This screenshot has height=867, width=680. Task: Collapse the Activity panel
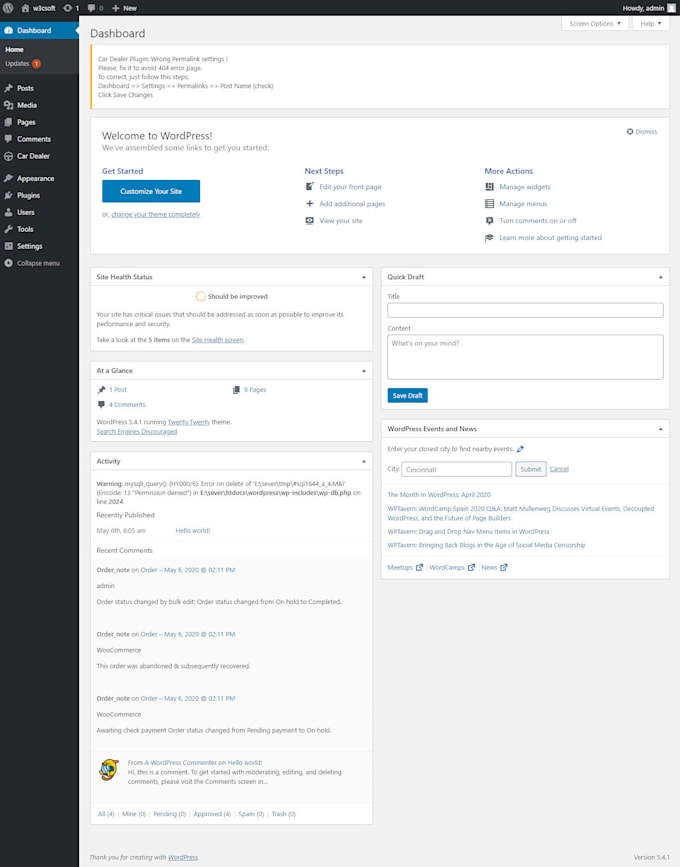pyautogui.click(x=364, y=461)
